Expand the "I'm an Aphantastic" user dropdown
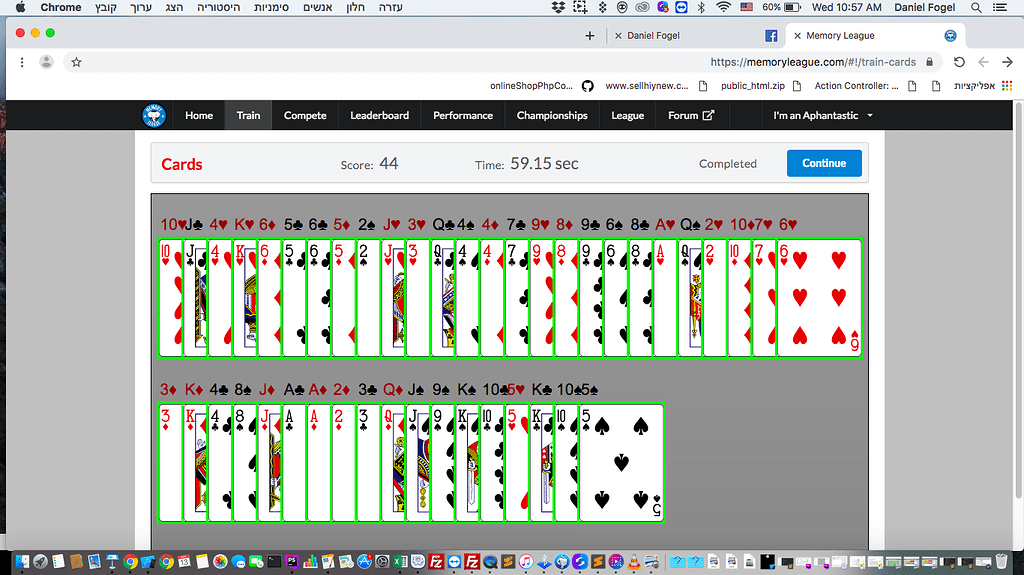Viewport: 1024px width, 575px height. coord(822,115)
